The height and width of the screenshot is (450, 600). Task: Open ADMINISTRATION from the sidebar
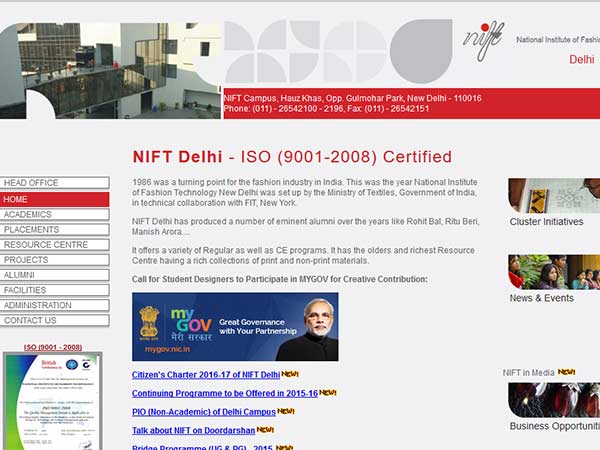point(55,305)
